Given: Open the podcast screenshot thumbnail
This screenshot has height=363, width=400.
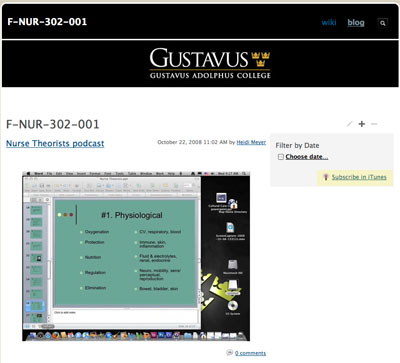Looking at the screenshot, I should coord(136,256).
